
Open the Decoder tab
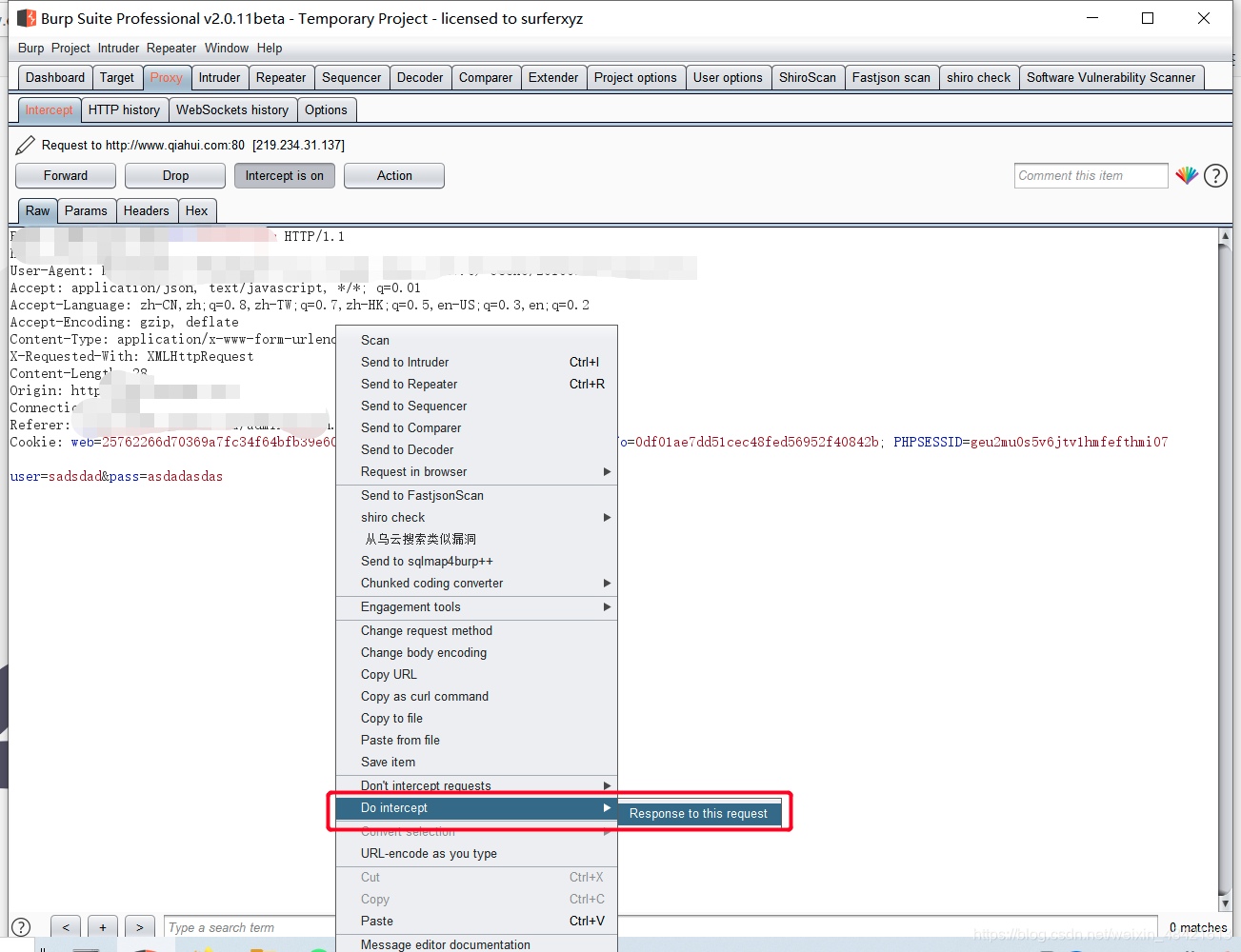click(x=420, y=77)
